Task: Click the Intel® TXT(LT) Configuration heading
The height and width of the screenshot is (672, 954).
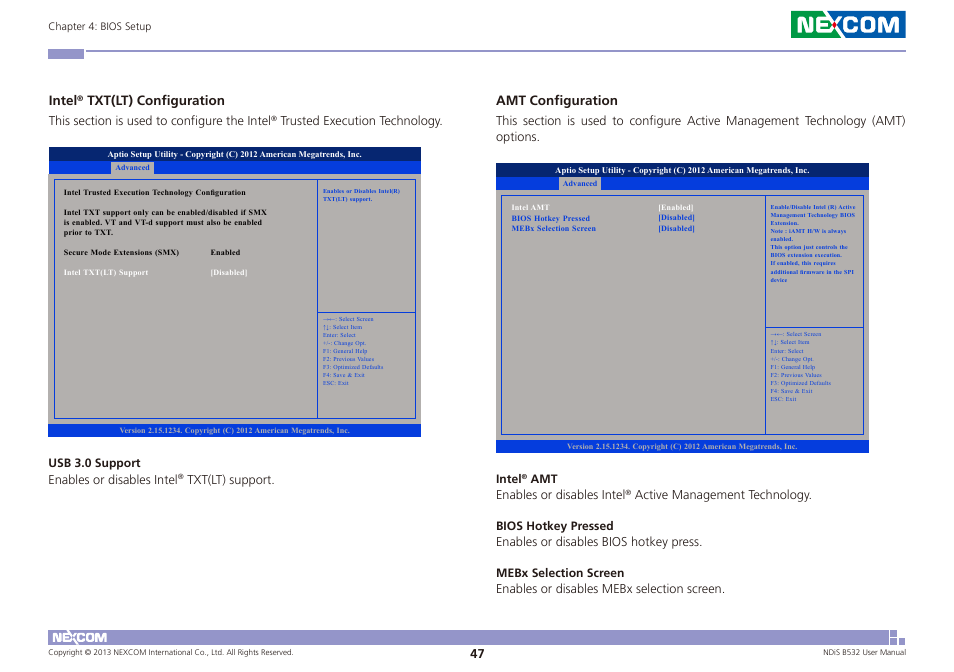Action: [x=136, y=100]
